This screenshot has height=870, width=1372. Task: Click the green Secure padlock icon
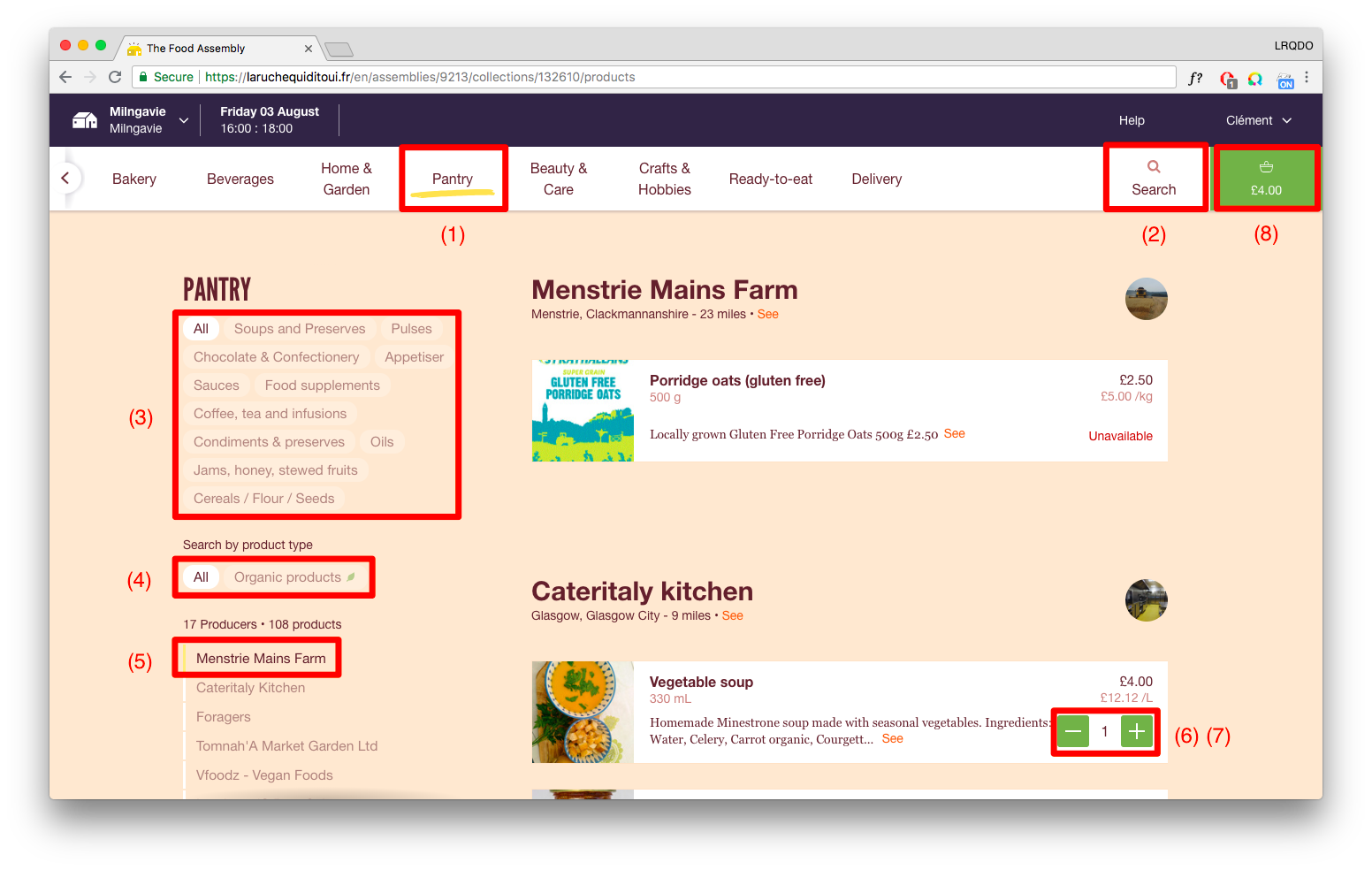(144, 77)
